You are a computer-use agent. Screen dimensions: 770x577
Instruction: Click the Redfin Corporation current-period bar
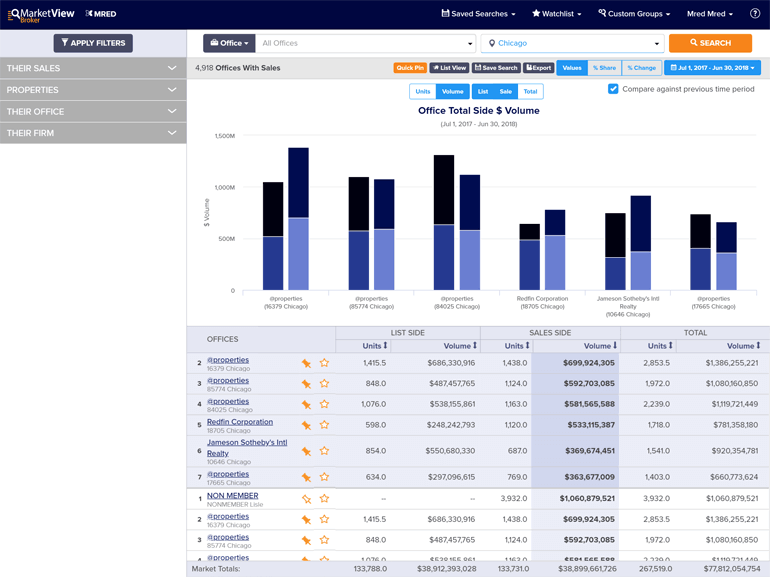pyautogui.click(x=555, y=249)
